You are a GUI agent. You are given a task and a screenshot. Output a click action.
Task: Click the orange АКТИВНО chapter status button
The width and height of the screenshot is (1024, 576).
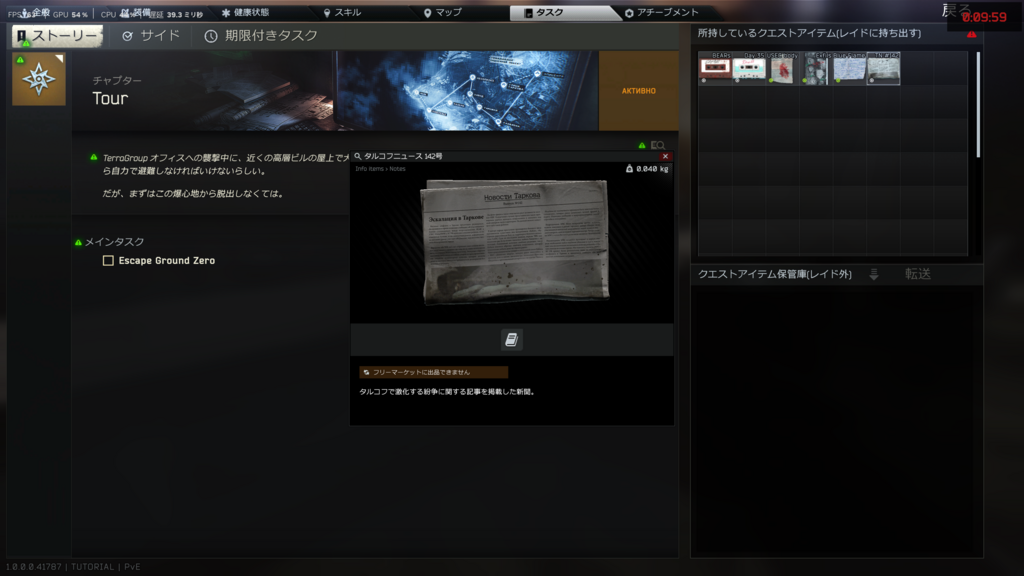point(638,91)
